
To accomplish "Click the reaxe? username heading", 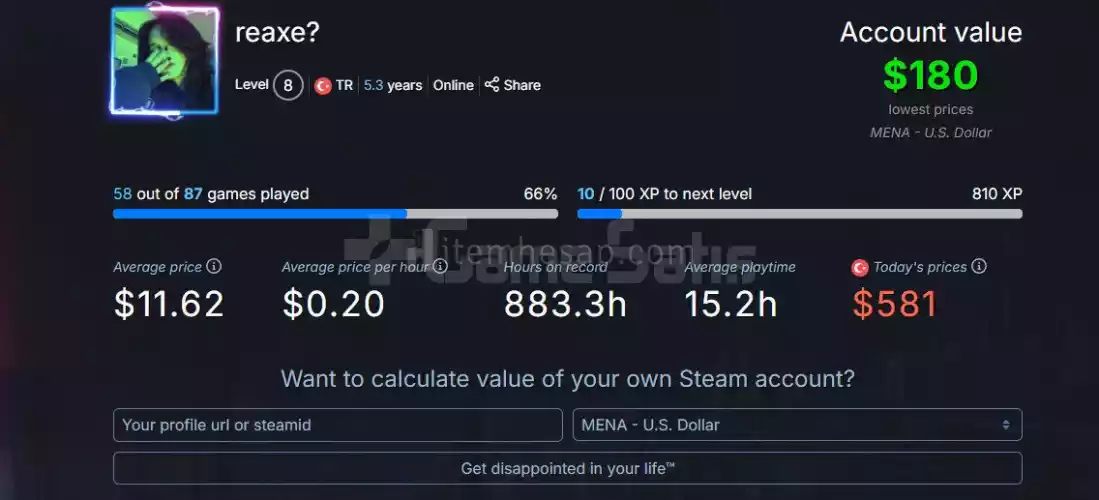I will coord(277,32).
